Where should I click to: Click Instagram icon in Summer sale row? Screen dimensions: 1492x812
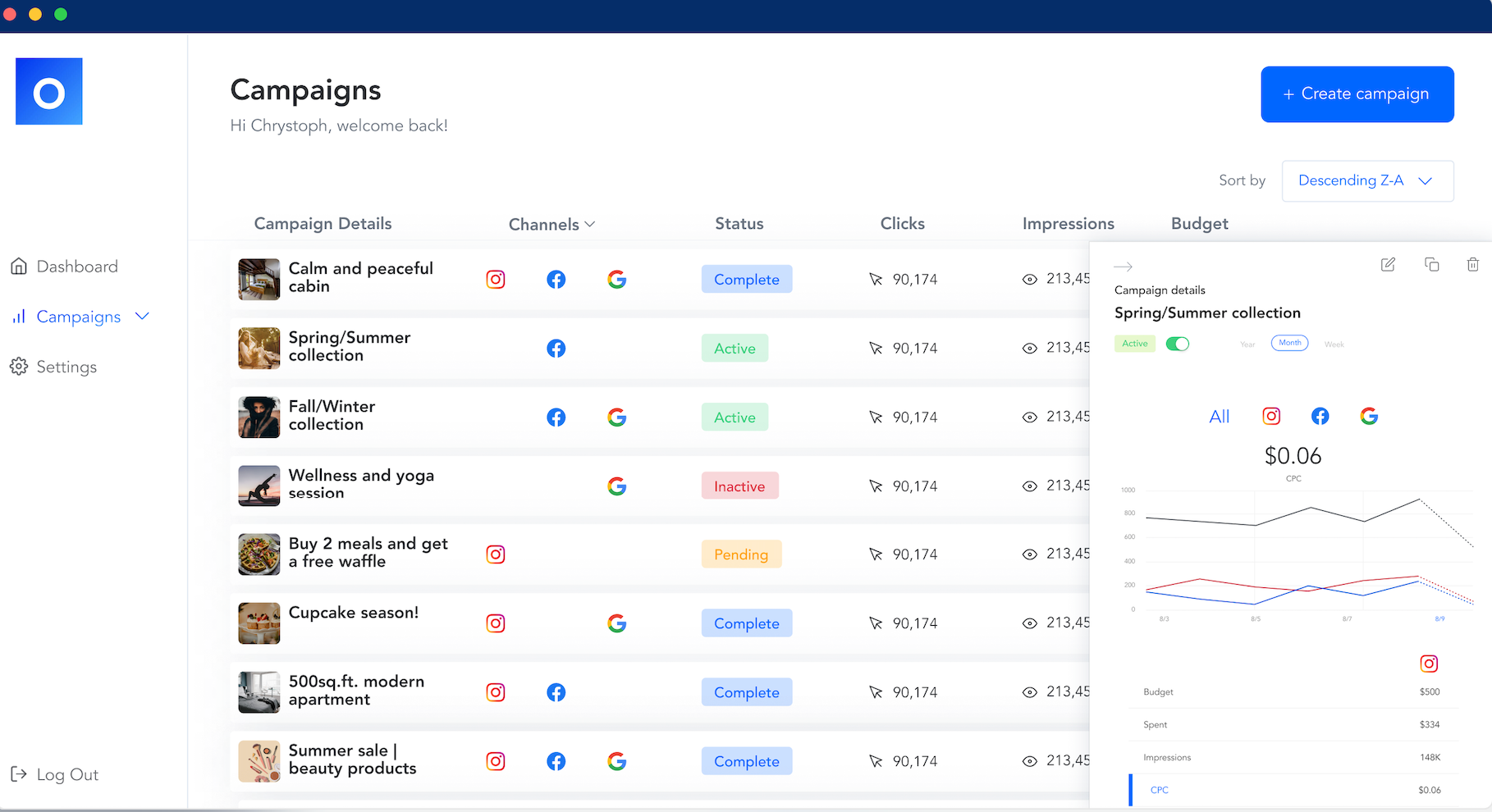[x=496, y=761]
